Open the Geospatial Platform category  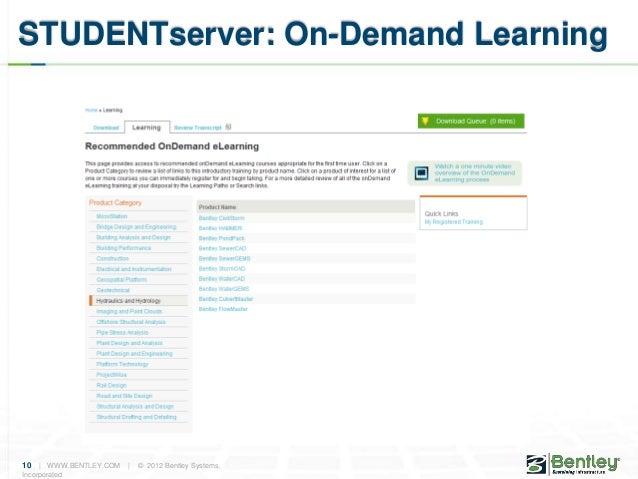pos(121,280)
